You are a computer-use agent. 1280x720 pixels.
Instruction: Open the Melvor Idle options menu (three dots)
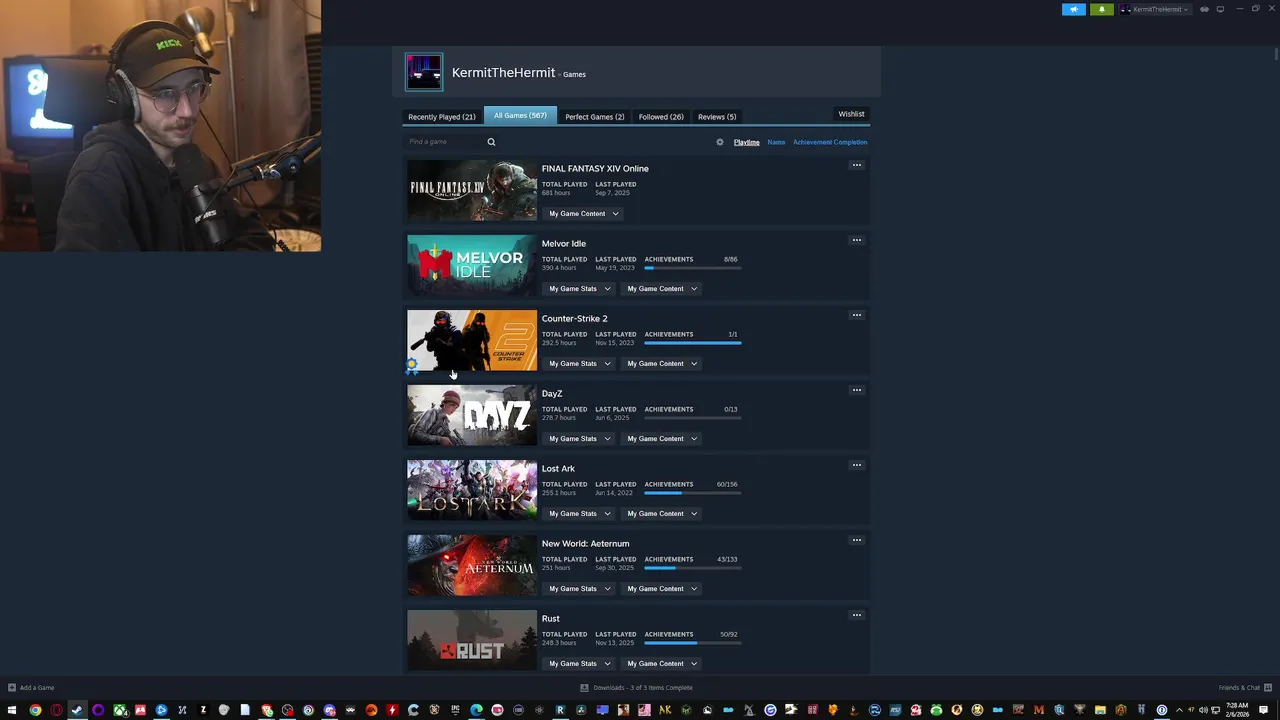click(x=856, y=240)
